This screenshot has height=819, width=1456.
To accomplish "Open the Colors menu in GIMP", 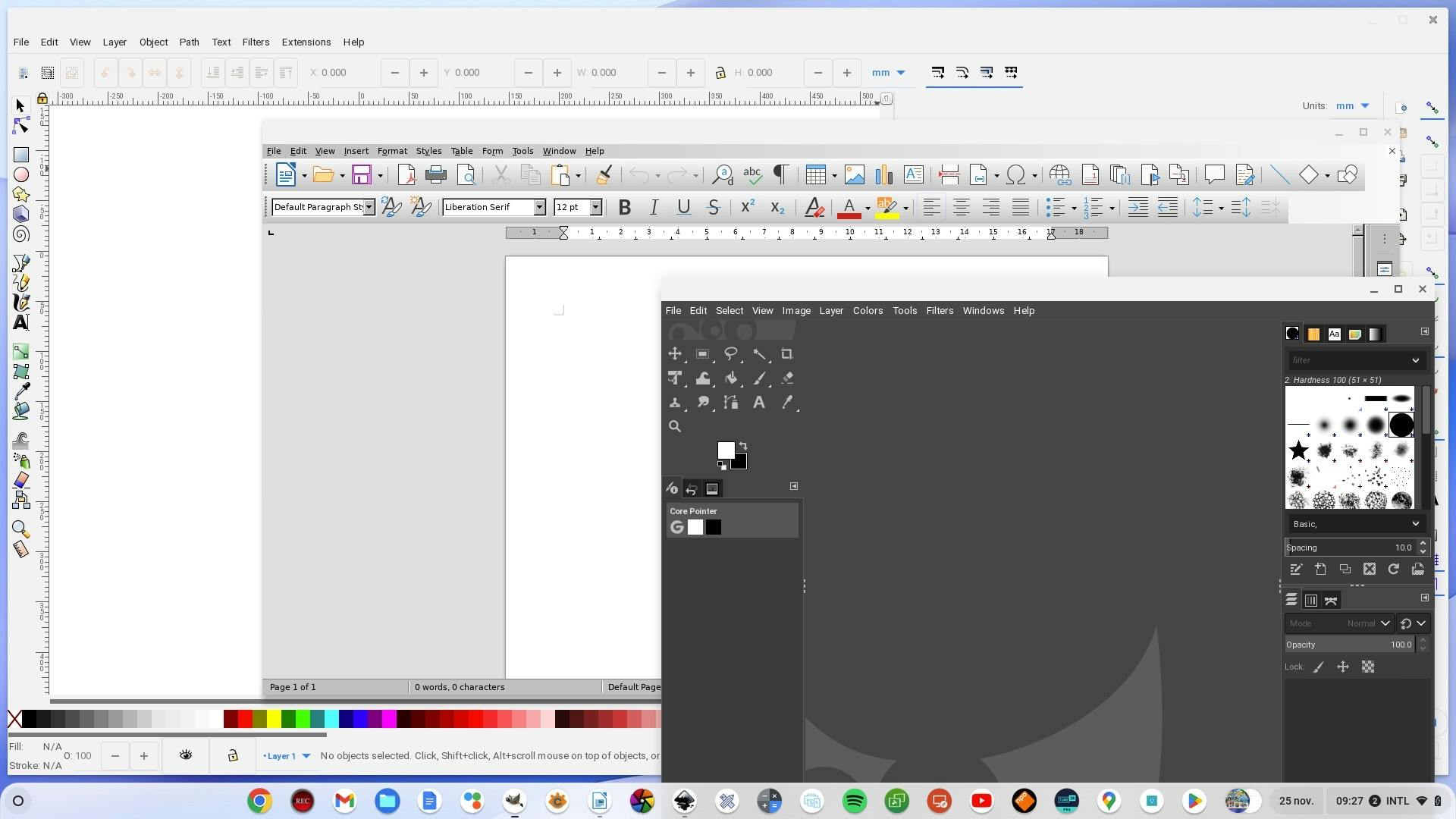I will pos(867,310).
